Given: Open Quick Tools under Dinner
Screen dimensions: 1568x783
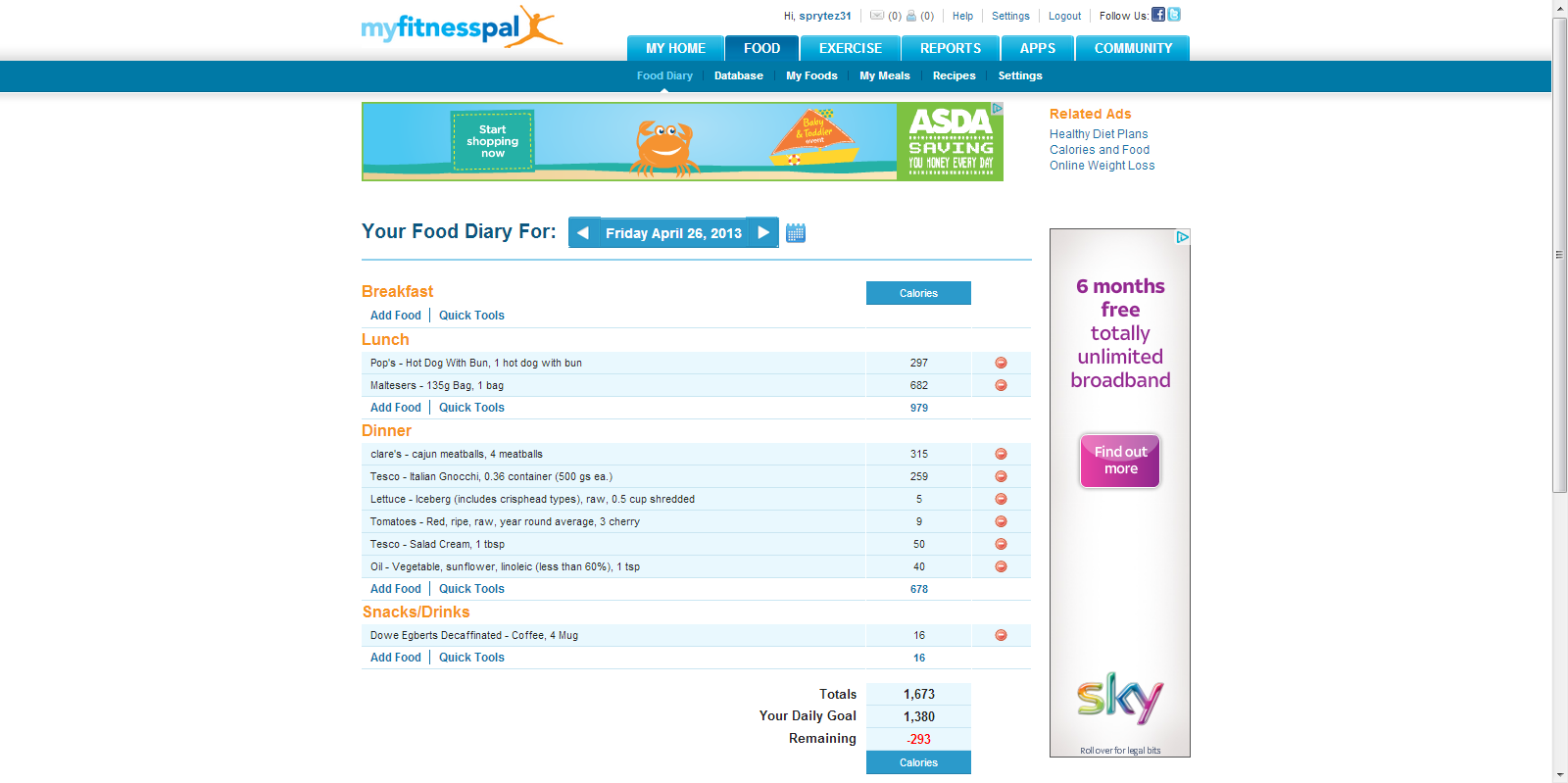Looking at the screenshot, I should pyautogui.click(x=471, y=589).
